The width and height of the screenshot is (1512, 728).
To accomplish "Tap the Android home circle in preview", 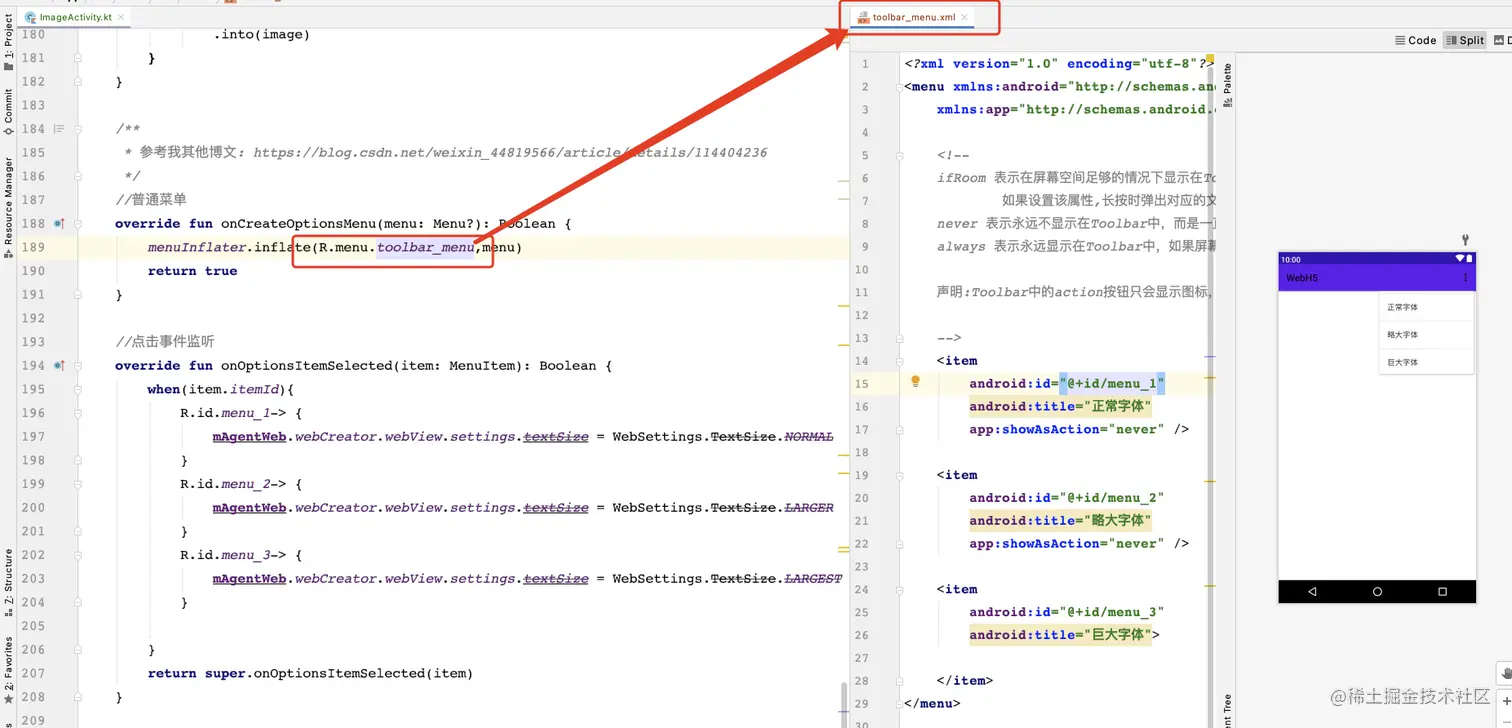I will pyautogui.click(x=1377, y=592).
